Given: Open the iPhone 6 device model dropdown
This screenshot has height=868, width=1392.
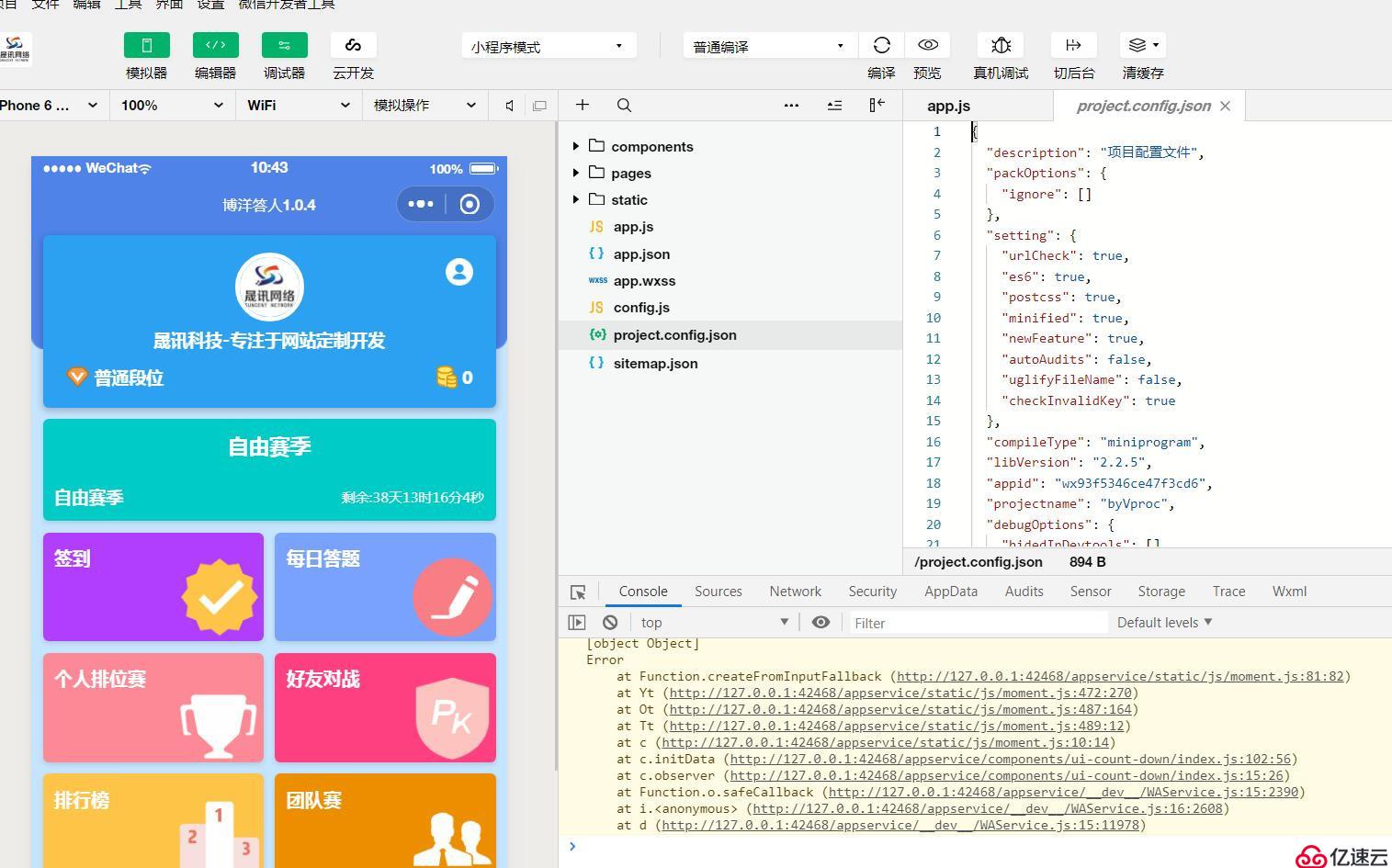Looking at the screenshot, I should tap(51, 105).
